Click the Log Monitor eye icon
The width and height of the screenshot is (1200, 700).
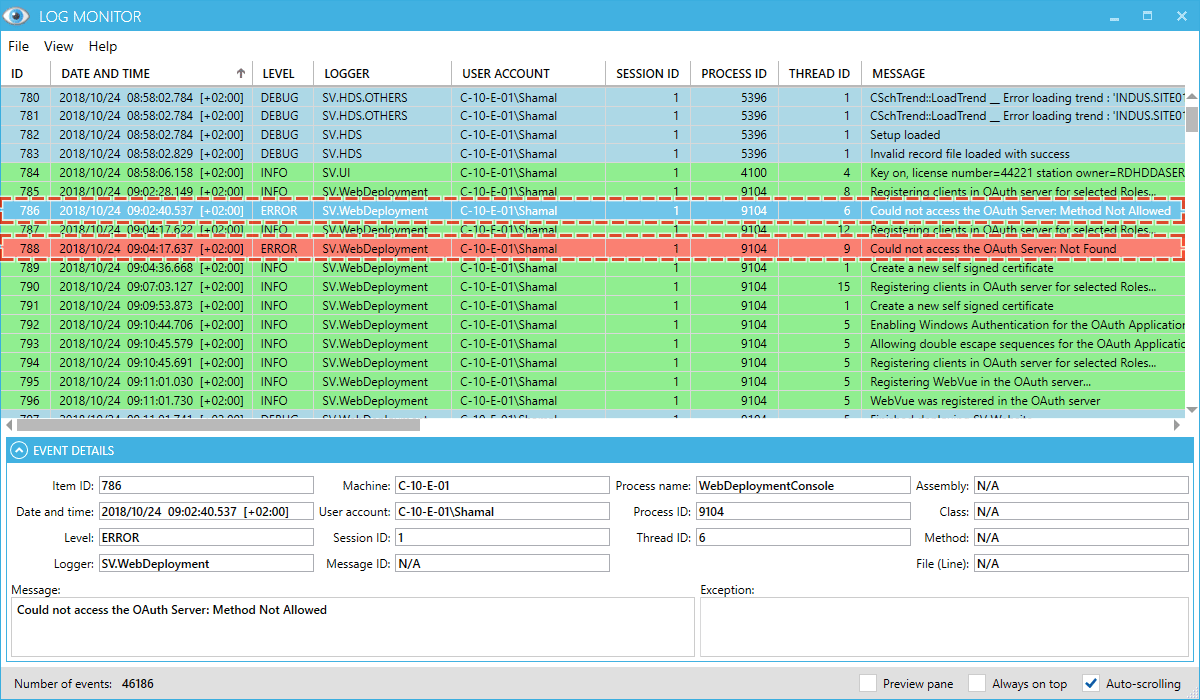click(x=17, y=16)
